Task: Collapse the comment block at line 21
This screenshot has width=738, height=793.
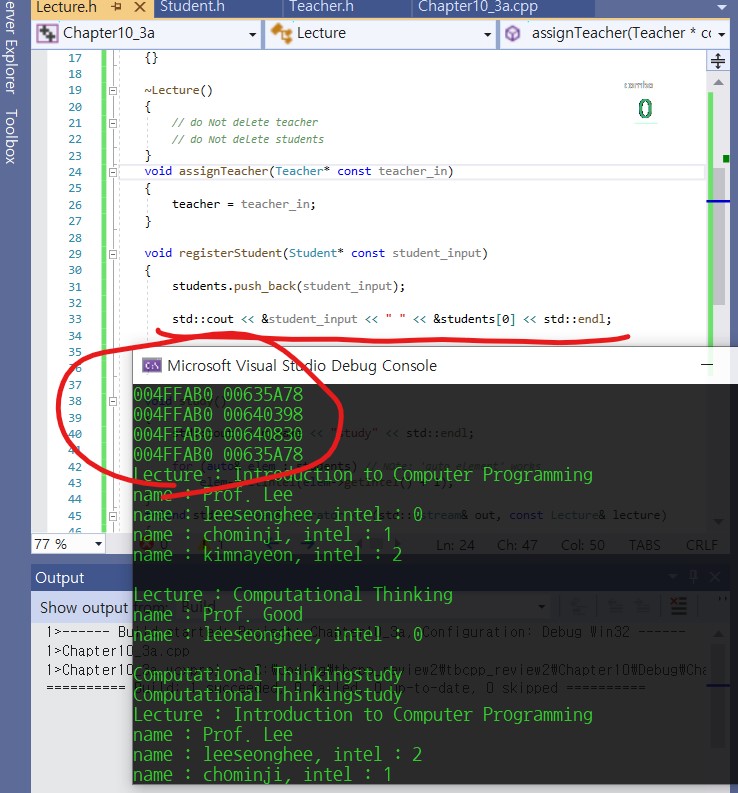Action: tap(113, 123)
